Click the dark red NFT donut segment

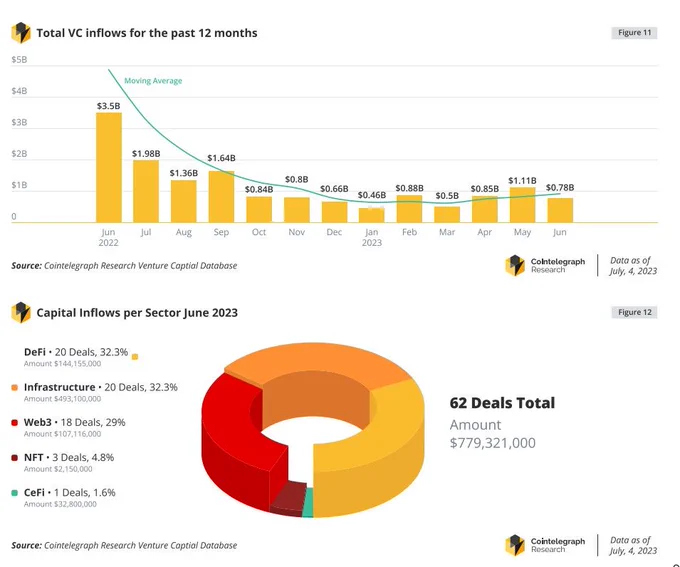pos(288,497)
